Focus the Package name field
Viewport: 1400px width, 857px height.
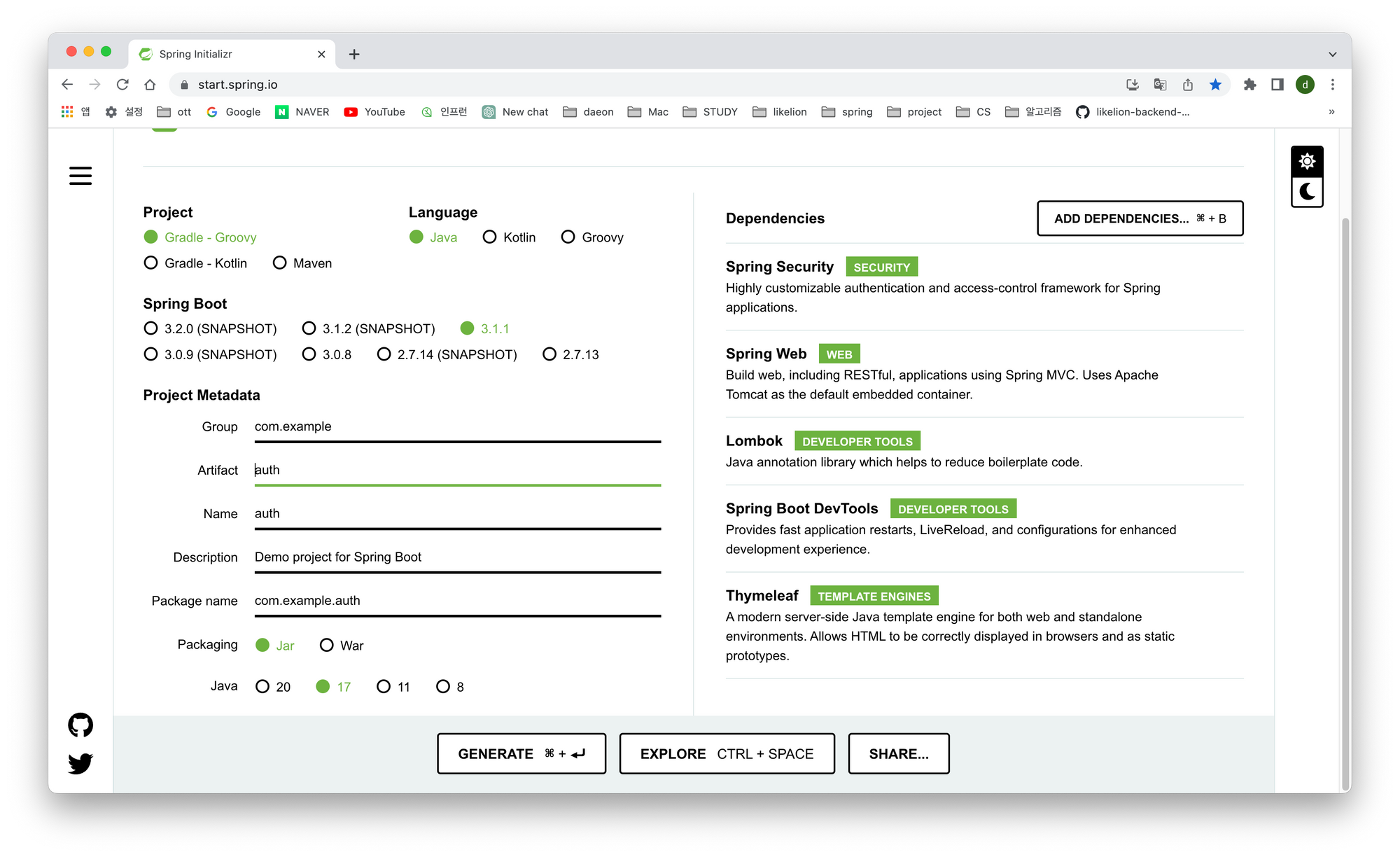458,601
